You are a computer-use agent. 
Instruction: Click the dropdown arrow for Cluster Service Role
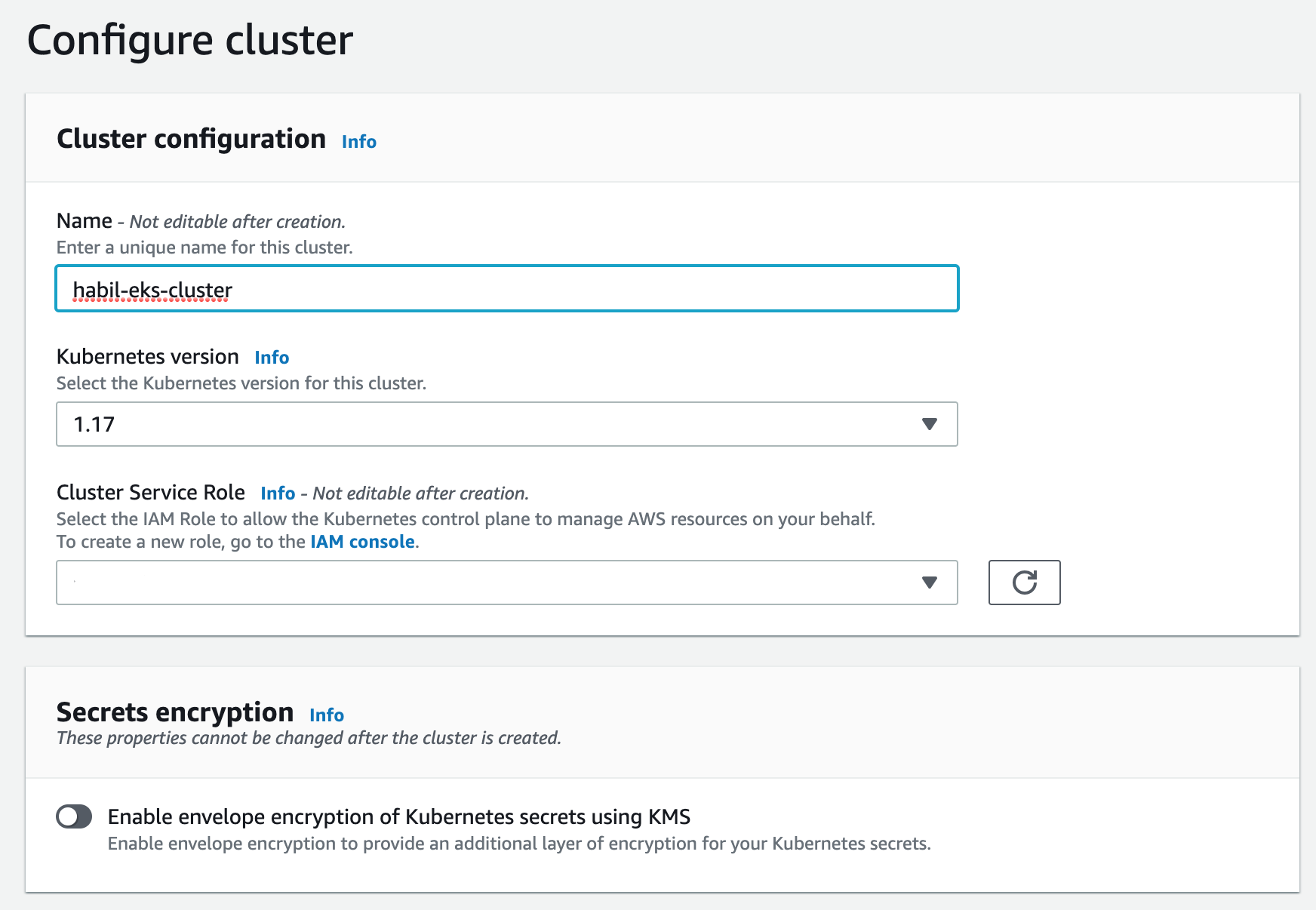[x=930, y=583]
